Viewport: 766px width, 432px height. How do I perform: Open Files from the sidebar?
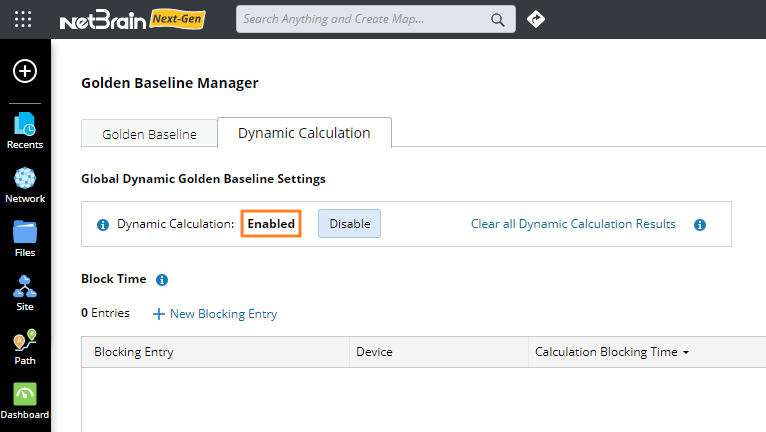(x=25, y=239)
